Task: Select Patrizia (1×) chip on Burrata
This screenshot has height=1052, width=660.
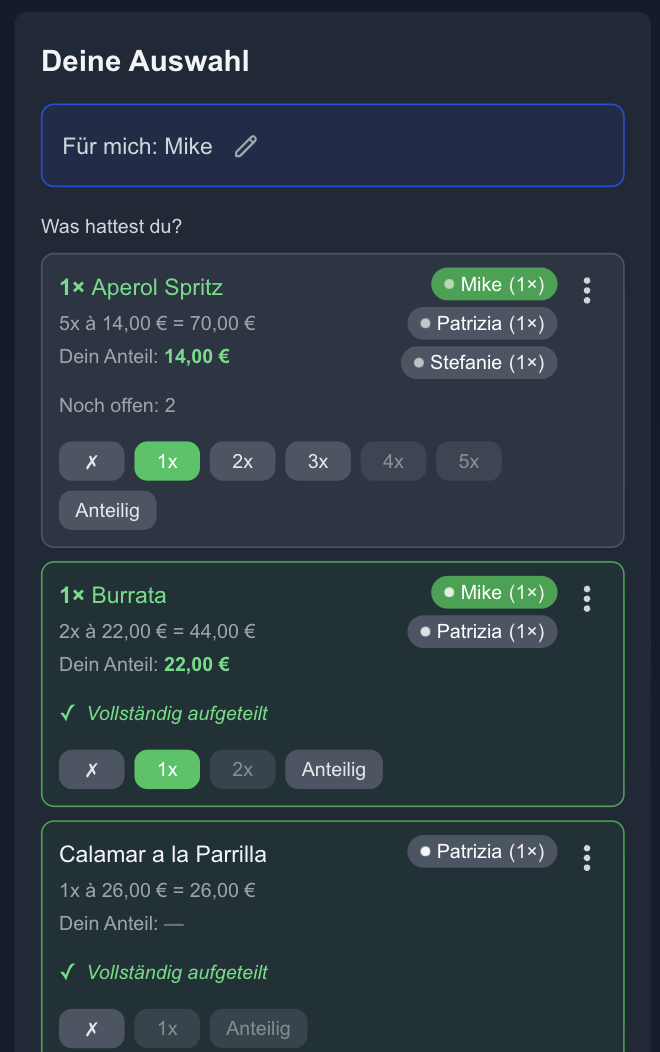Action: tap(482, 632)
